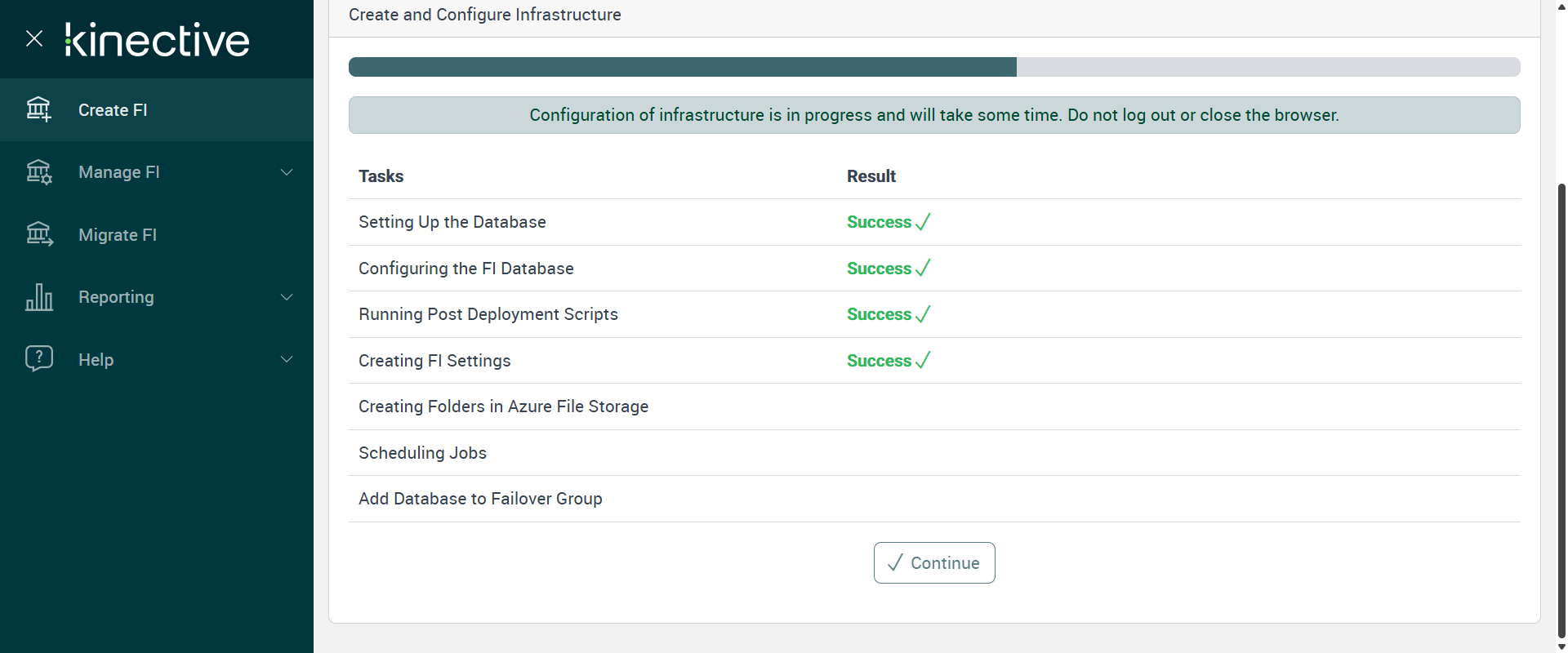The image size is (1568, 653).
Task: Click the Creating FI Settings success checkmark
Action: pos(923,360)
